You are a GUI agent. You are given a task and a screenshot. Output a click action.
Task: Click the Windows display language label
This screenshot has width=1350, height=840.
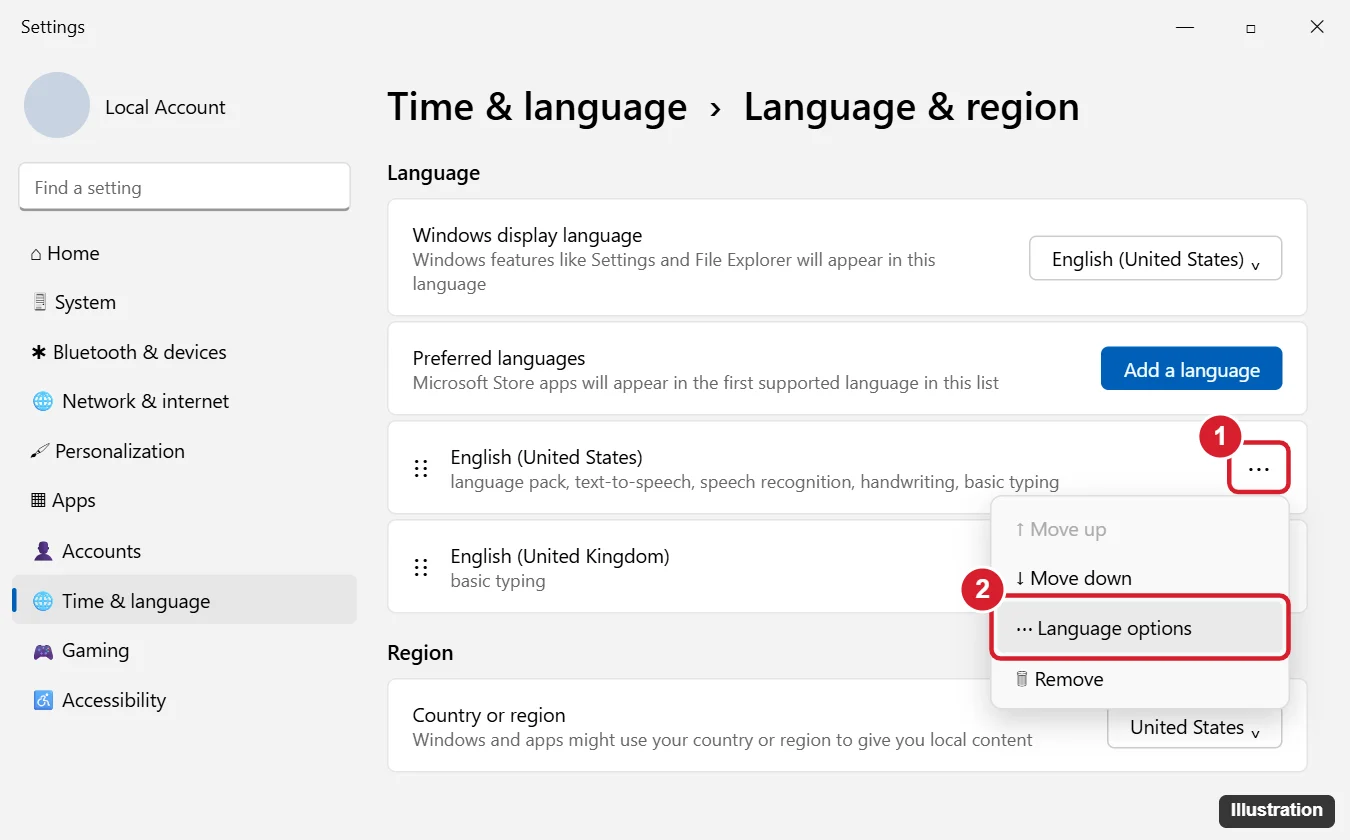tap(527, 236)
